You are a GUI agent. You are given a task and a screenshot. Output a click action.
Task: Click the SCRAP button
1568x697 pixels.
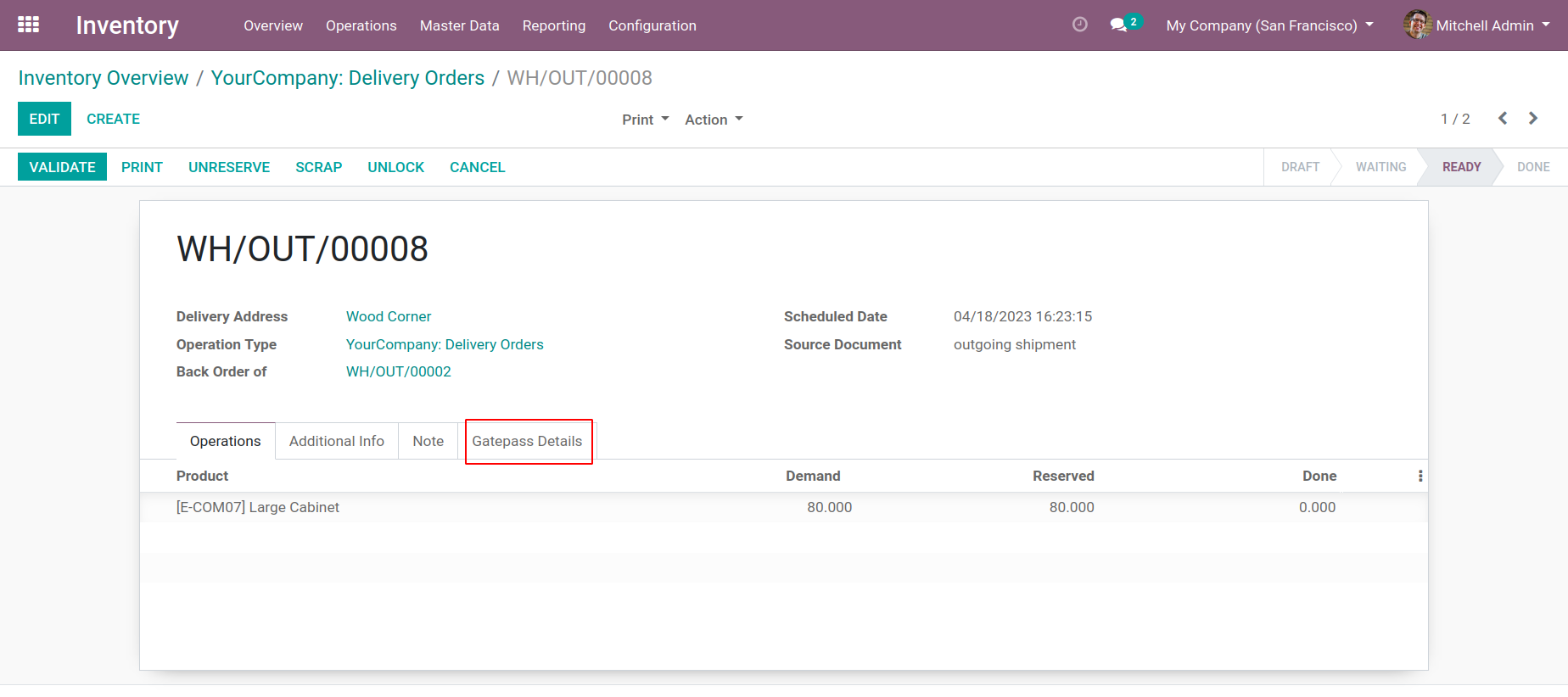[319, 167]
